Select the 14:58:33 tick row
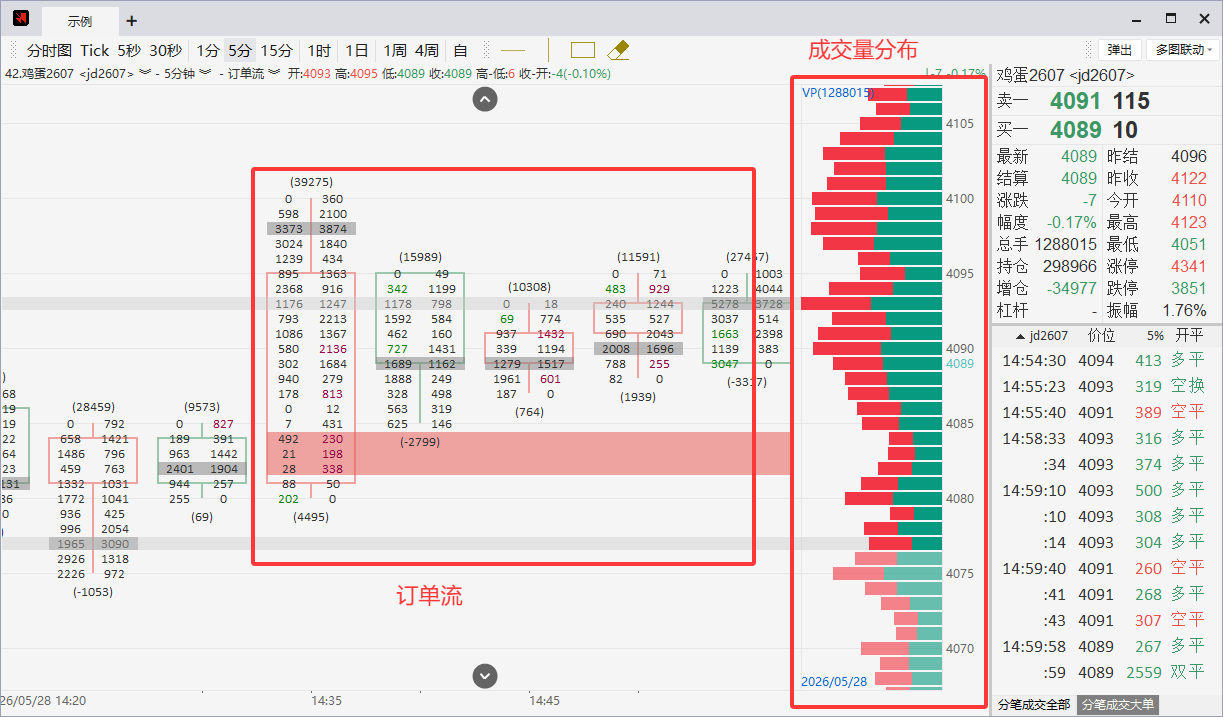Screen dimensions: 1223x717 point(1105,438)
